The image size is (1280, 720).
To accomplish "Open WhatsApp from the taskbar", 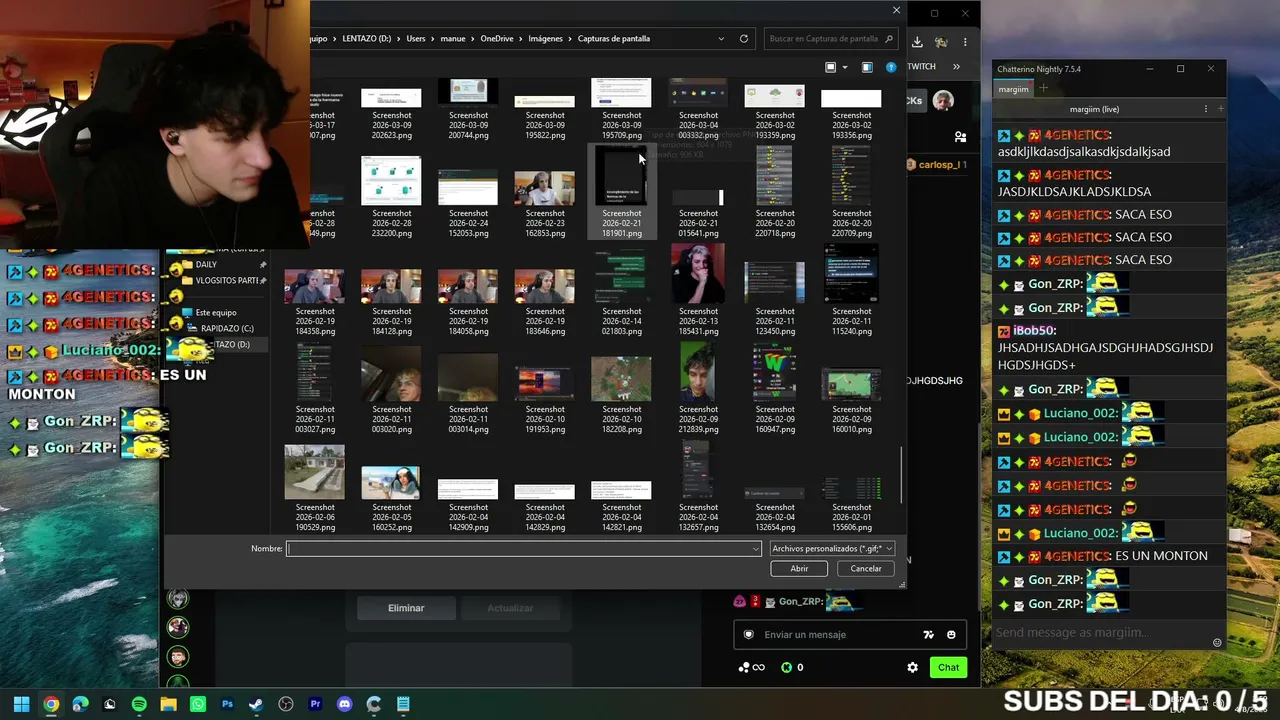I will [x=197, y=704].
